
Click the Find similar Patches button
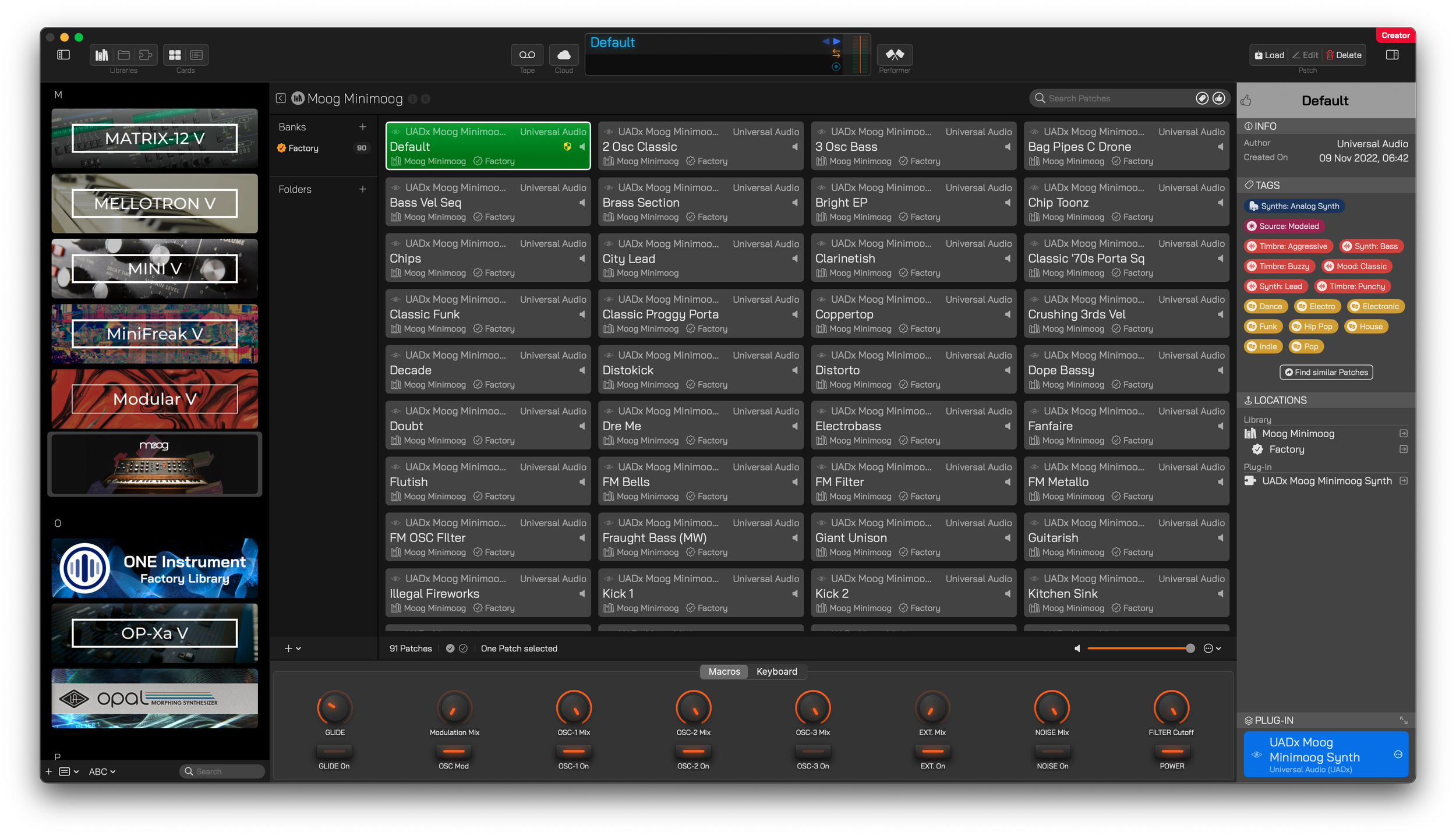pyautogui.click(x=1326, y=372)
